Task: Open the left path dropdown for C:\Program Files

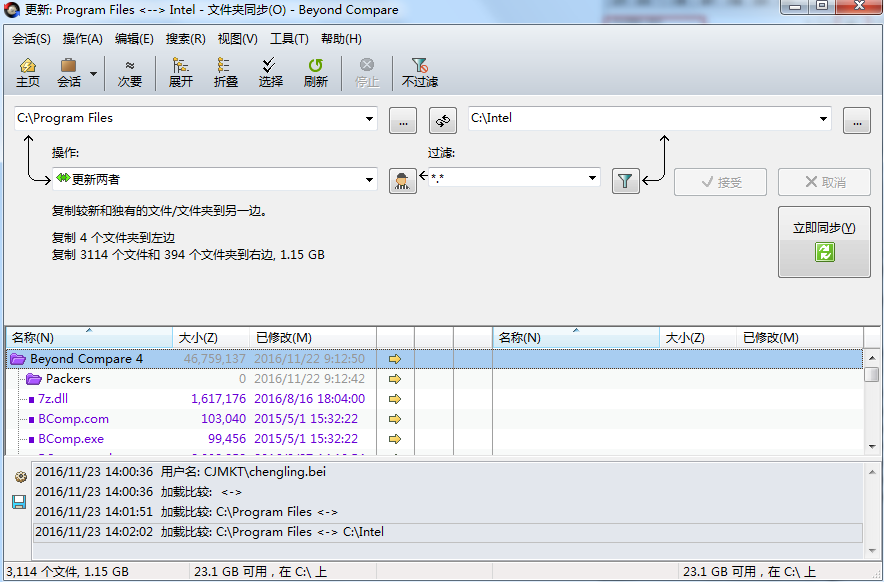Action: click(x=367, y=118)
